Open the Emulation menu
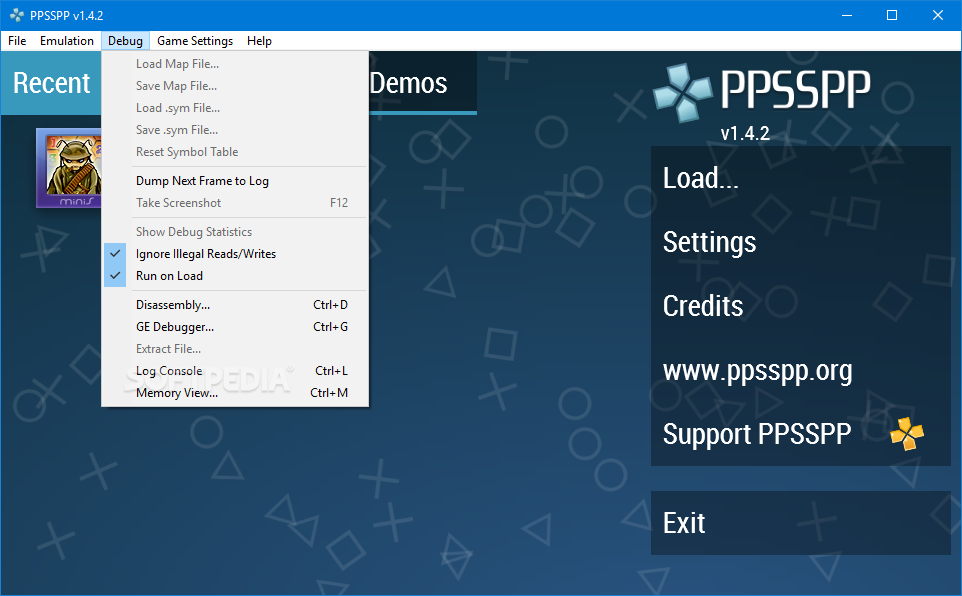962x596 pixels. coord(67,41)
